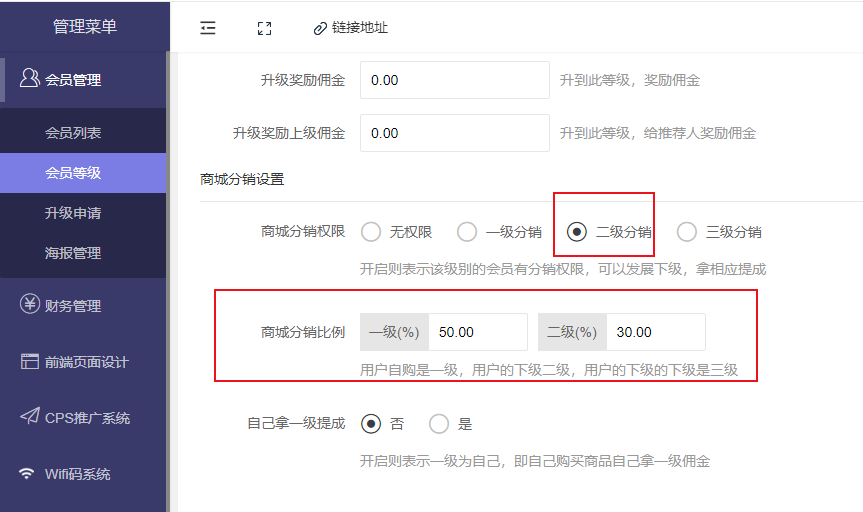
Task: Click the 升级奖励上级佣金 label
Action: pyautogui.click(x=289, y=133)
